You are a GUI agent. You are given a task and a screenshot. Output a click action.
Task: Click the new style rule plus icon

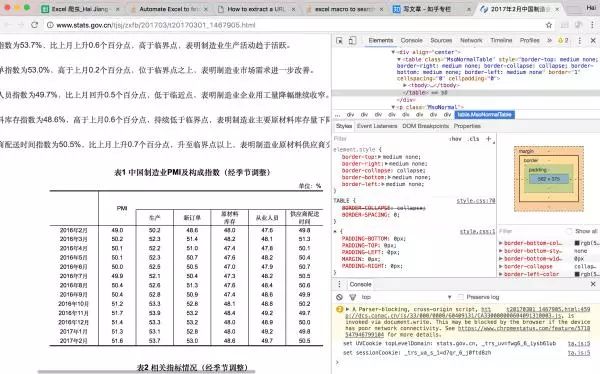point(489,139)
